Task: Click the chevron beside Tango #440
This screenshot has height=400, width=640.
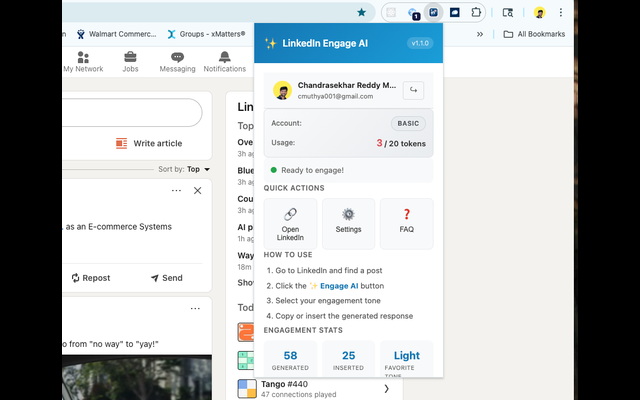Action: click(x=387, y=389)
